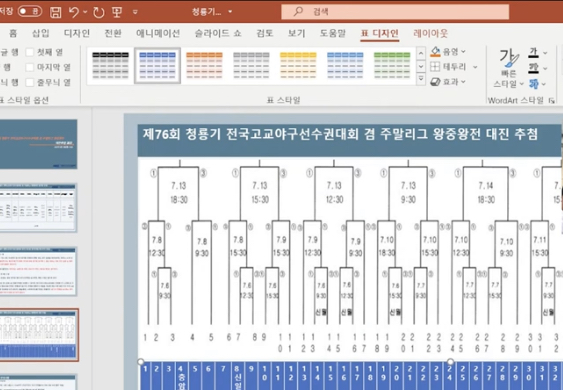Screen dimensions: 563x390
Task: Open the 빠른 스타일 WordArt gallery
Action: tap(508, 69)
